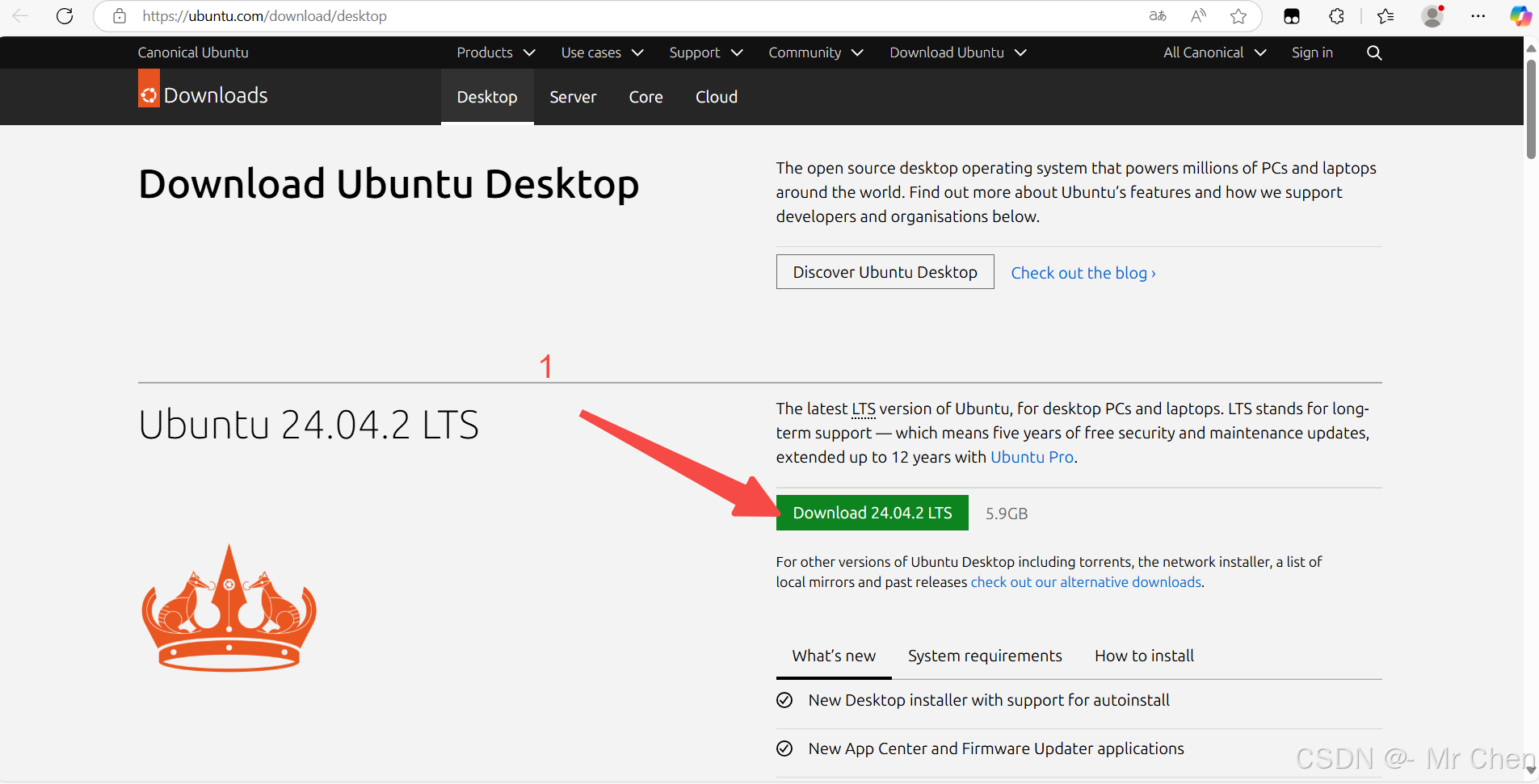Expand the All Canonical menu
This screenshot has width=1539, height=784.
1215,52
